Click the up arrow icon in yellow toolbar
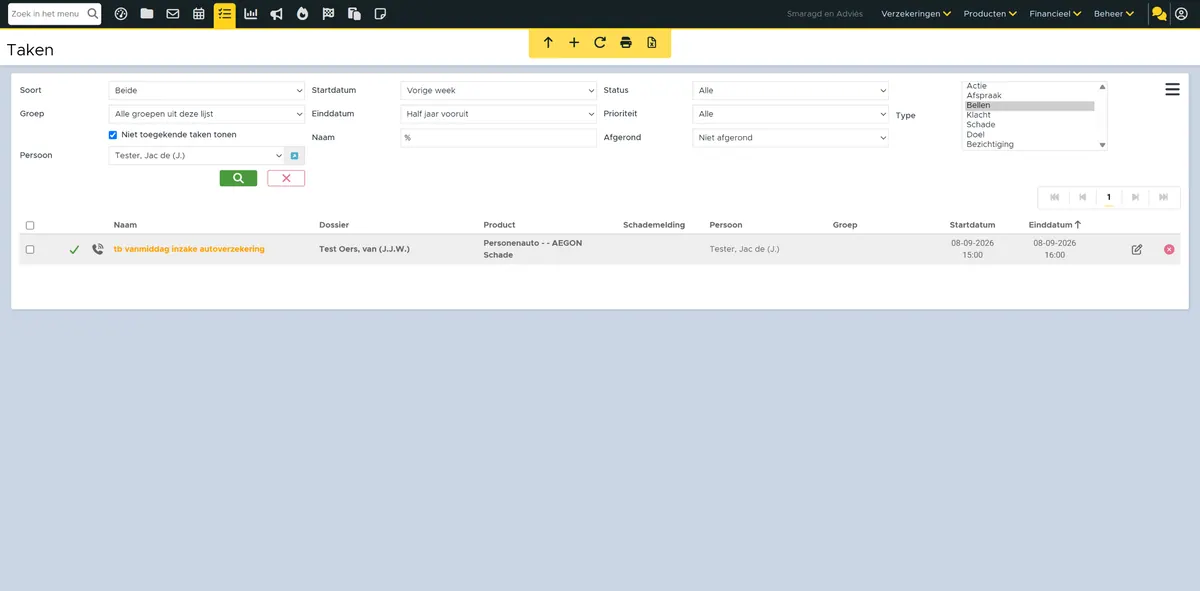 548,43
